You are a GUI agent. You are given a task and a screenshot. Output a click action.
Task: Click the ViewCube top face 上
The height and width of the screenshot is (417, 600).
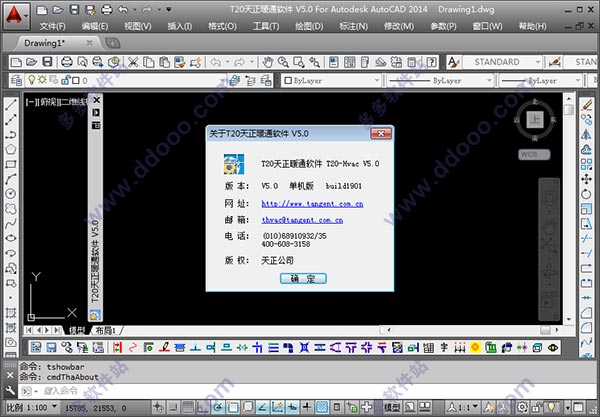pyautogui.click(x=535, y=119)
